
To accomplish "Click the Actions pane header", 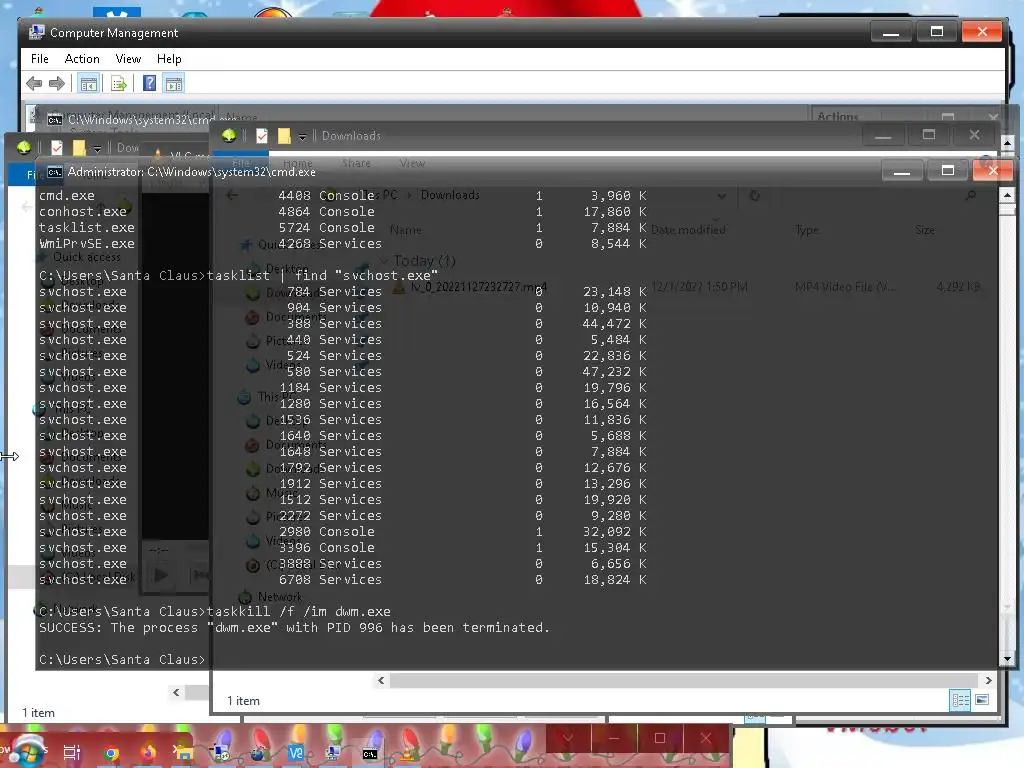I will 838,116.
